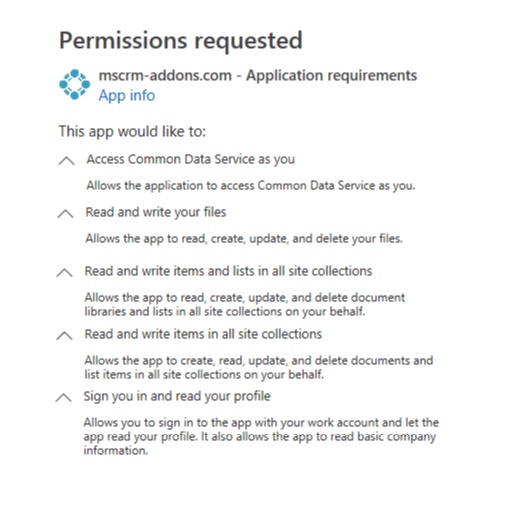The width and height of the screenshot is (521, 506).
Task: Select Sign you in and read your profile heading
Action: coord(177,396)
